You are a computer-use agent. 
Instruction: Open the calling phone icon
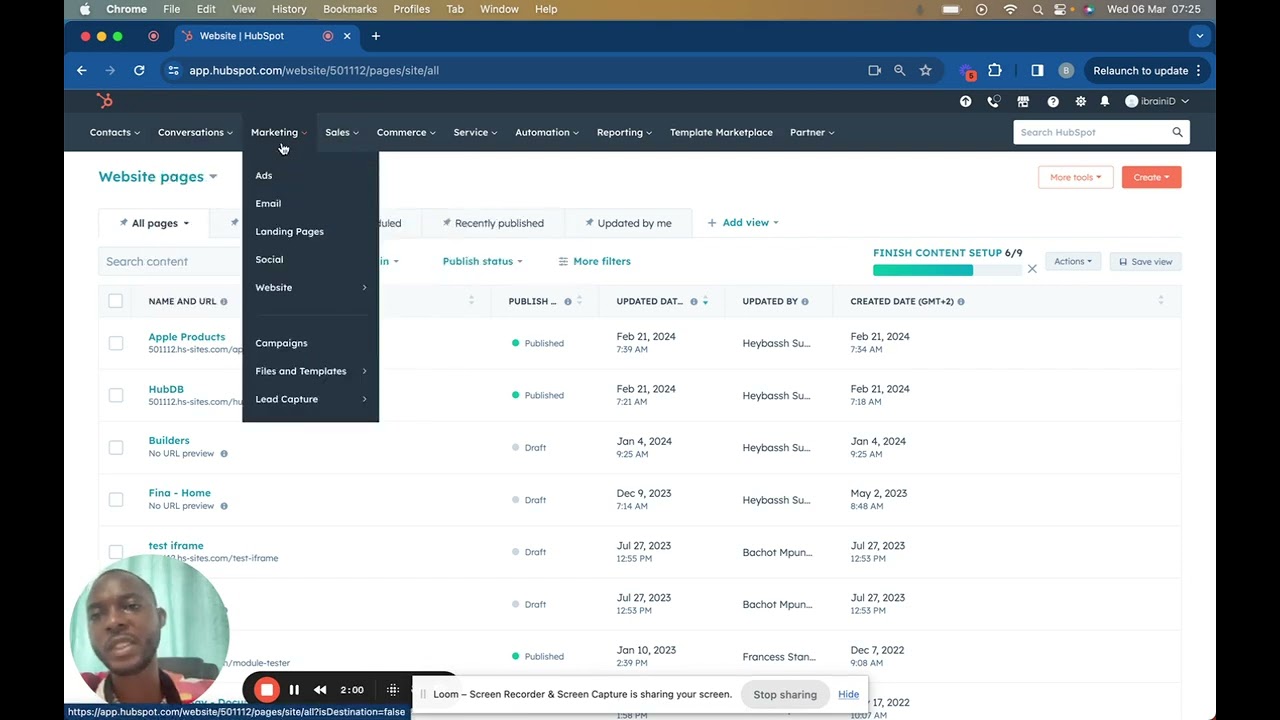[x=993, y=101]
